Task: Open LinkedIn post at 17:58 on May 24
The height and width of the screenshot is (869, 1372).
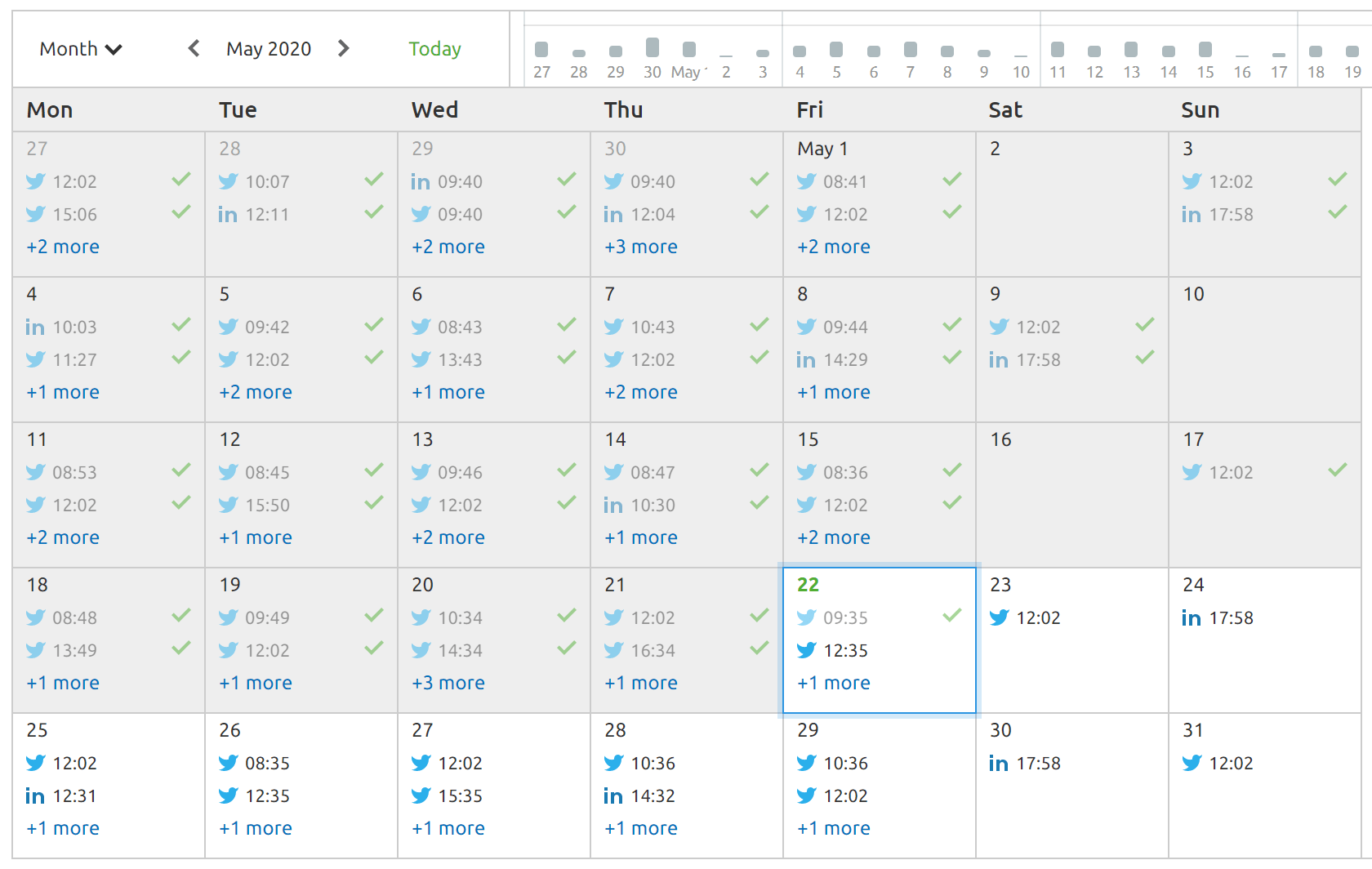Action: [x=1218, y=617]
